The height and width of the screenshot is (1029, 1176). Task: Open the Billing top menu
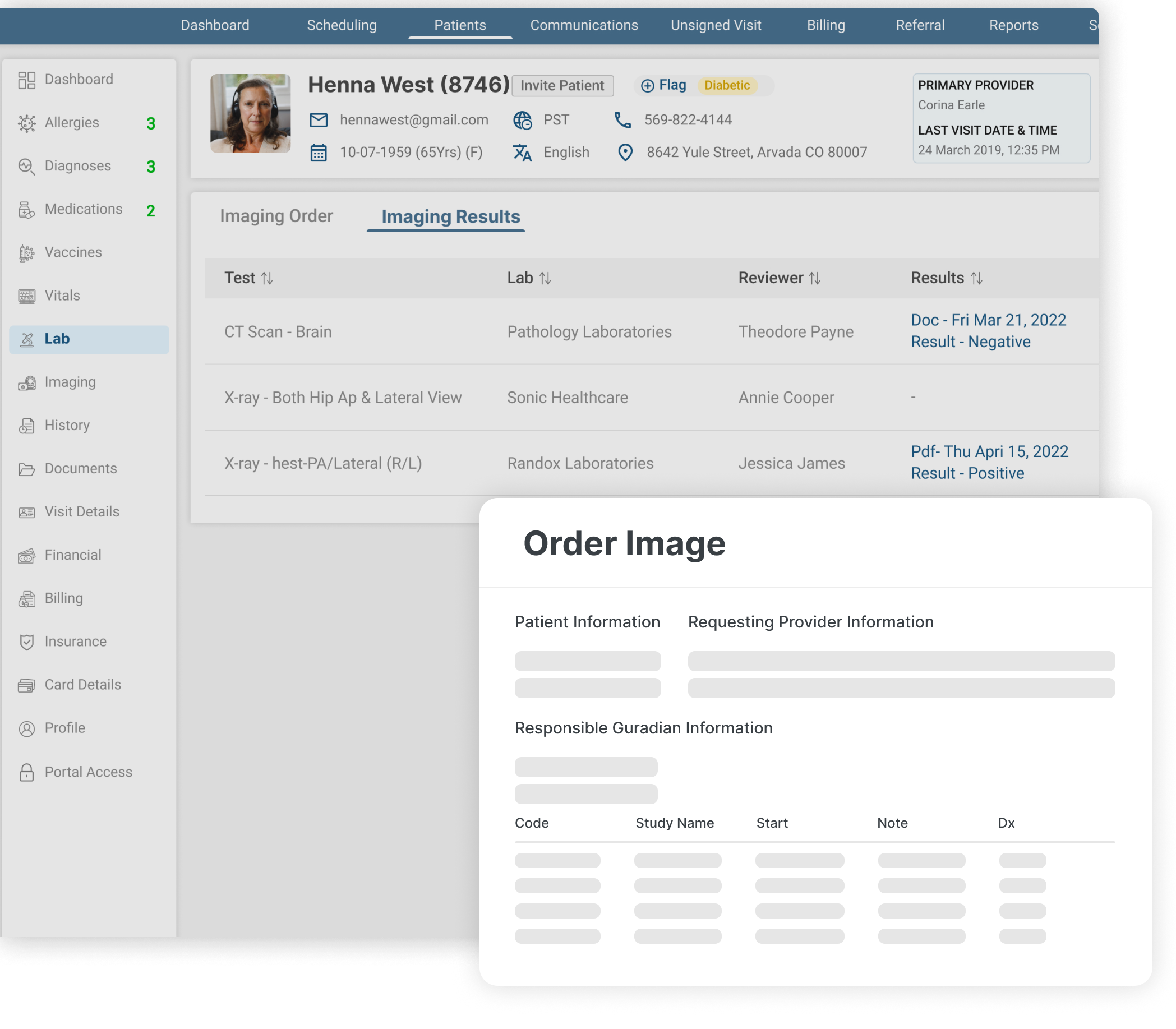click(x=825, y=25)
